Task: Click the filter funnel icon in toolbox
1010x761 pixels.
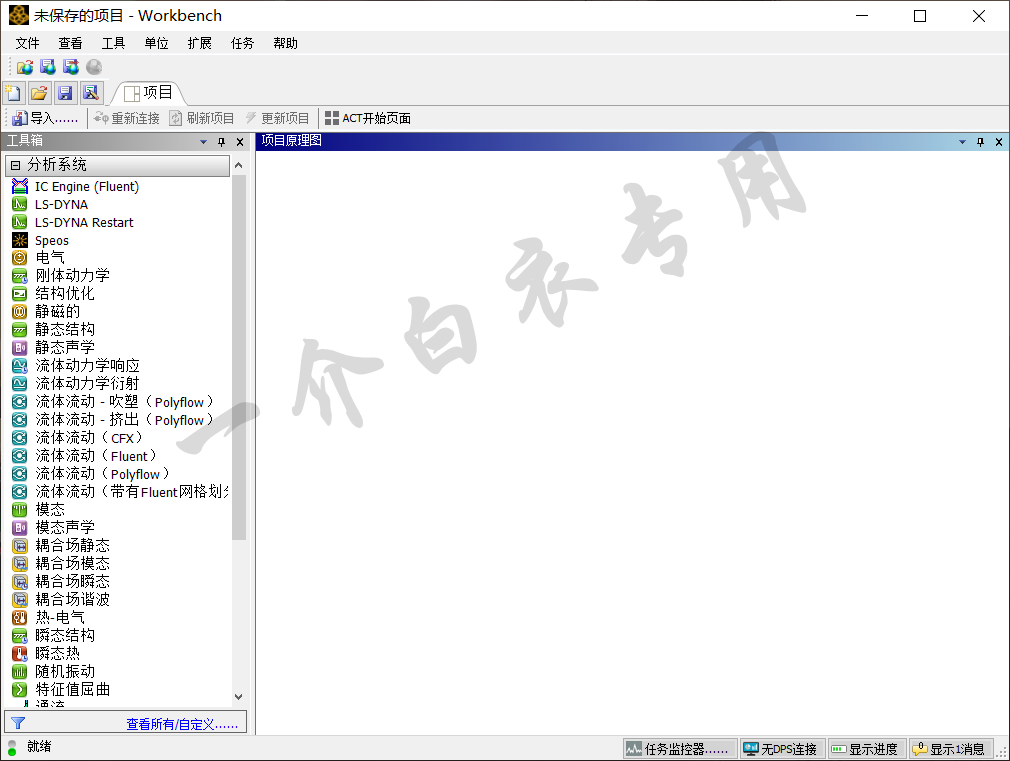Action: [18, 723]
